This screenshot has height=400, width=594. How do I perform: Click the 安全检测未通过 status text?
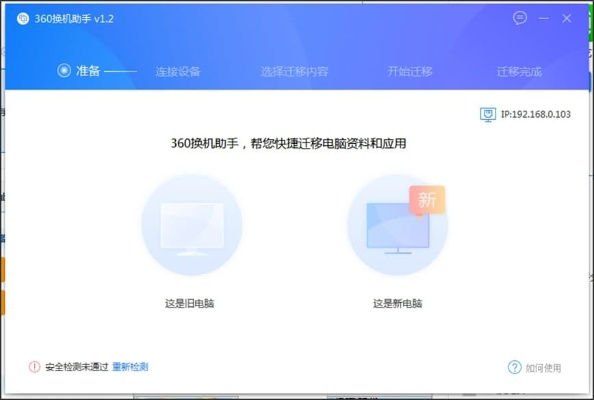[x=77, y=367]
